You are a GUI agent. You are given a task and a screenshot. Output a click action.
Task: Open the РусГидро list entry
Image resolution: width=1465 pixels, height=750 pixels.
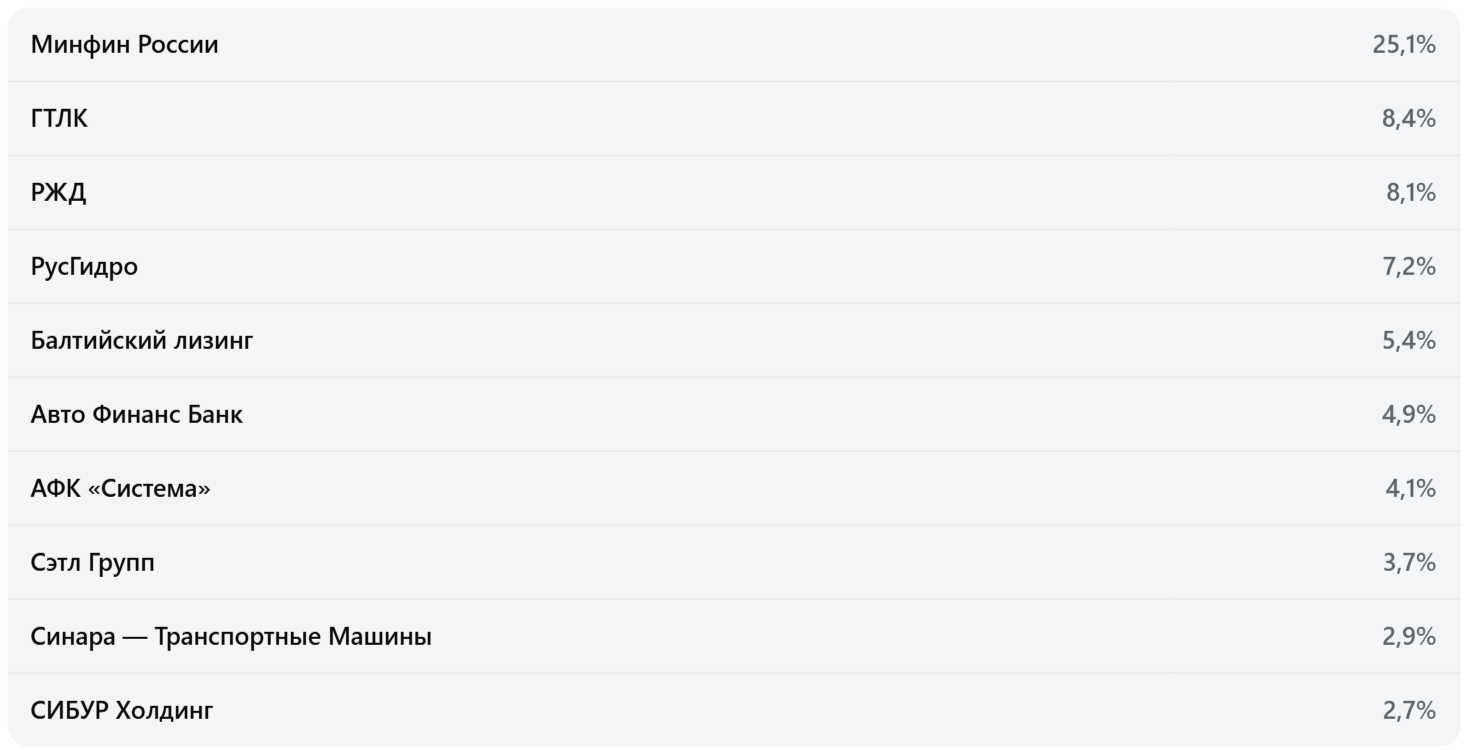click(x=84, y=267)
